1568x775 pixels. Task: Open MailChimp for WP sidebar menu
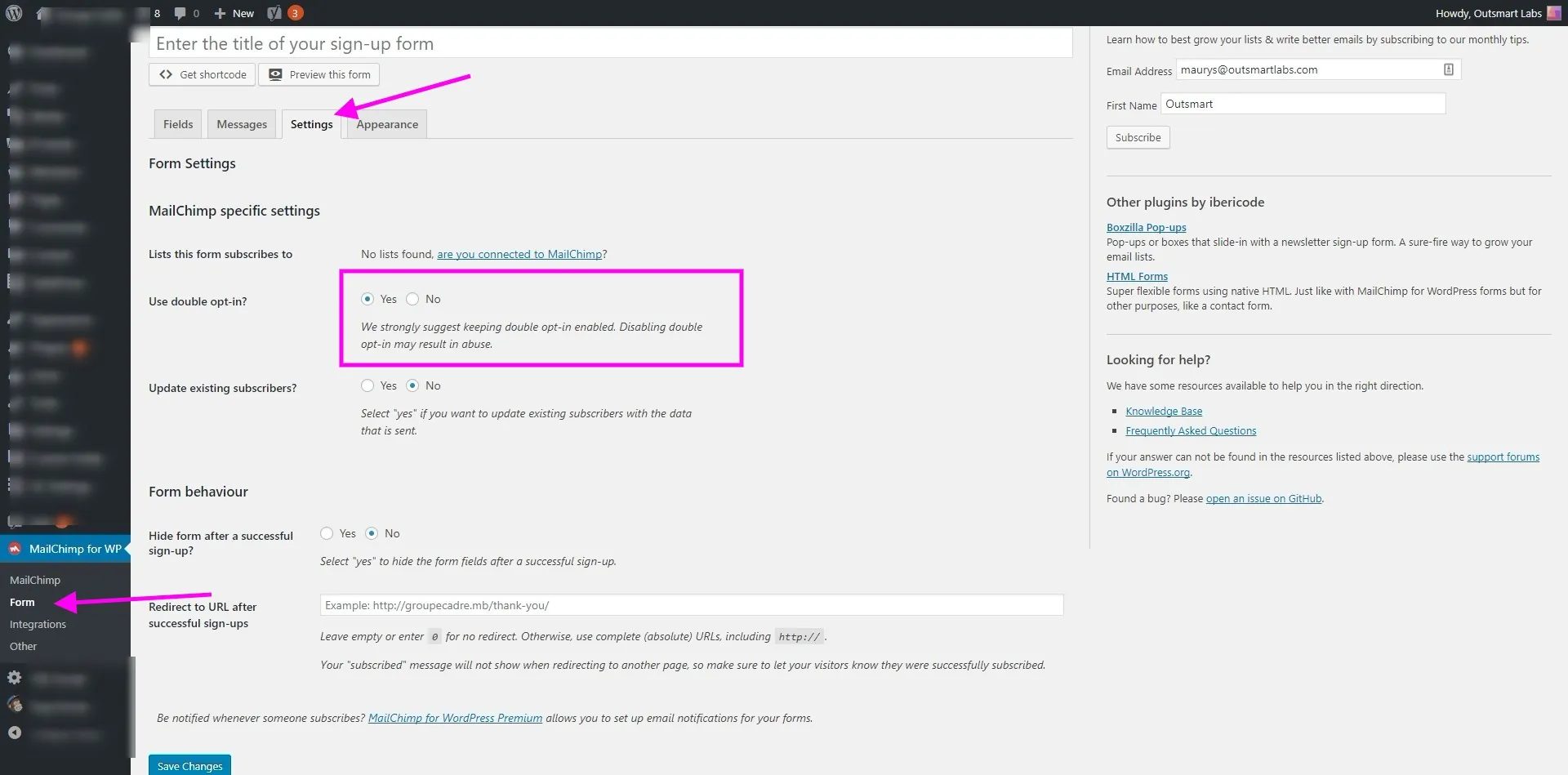[x=65, y=549]
